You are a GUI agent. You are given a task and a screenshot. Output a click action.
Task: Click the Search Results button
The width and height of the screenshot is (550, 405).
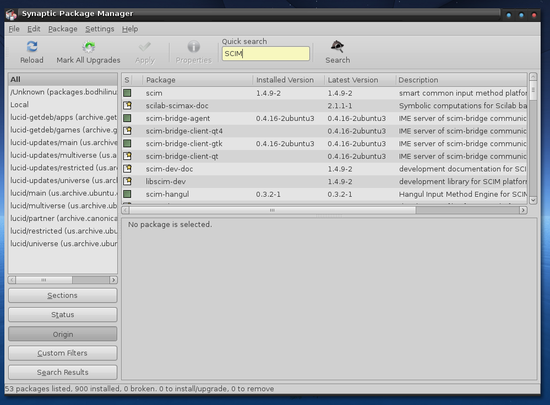coord(63,372)
